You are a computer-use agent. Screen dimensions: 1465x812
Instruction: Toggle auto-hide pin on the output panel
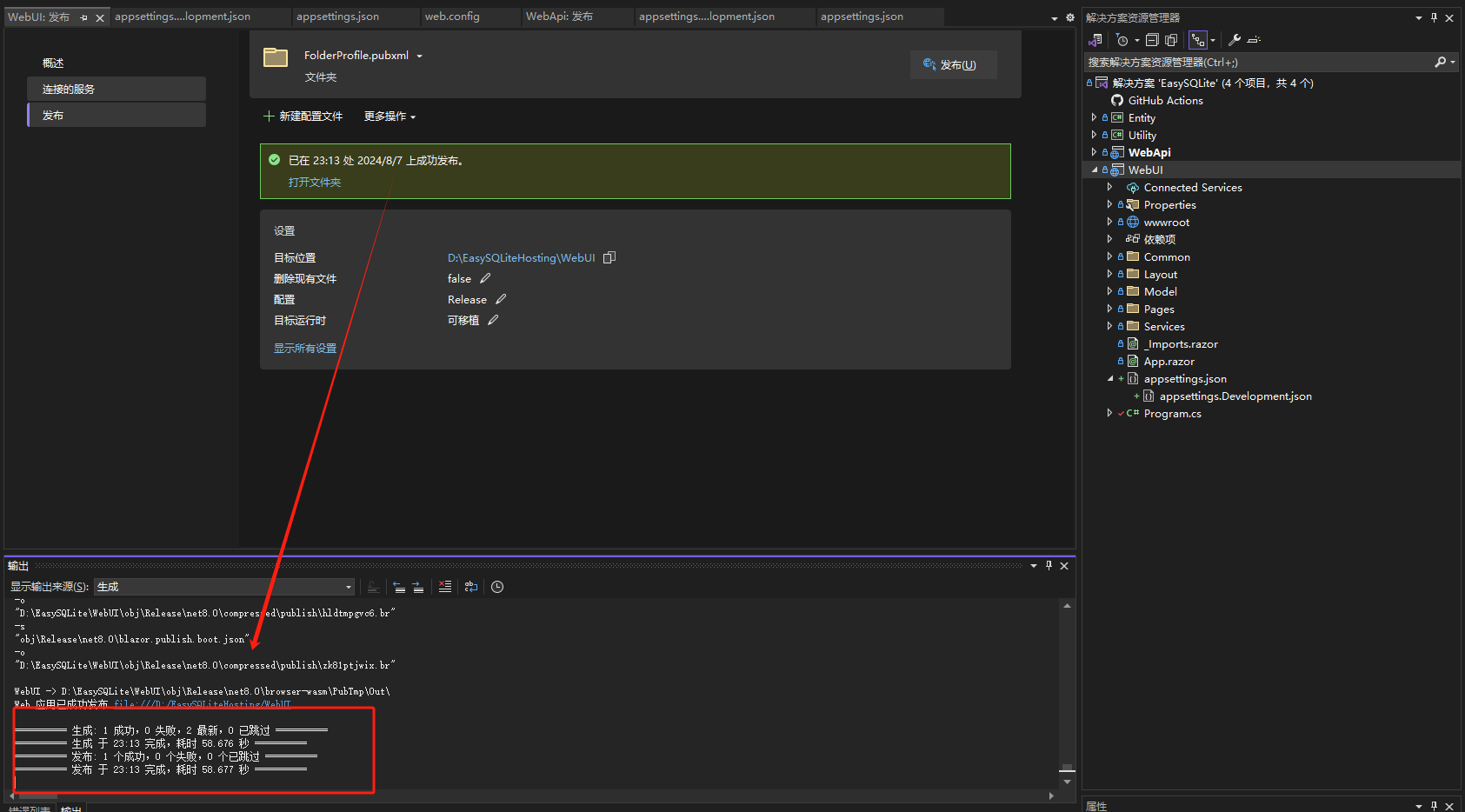[x=1049, y=566]
